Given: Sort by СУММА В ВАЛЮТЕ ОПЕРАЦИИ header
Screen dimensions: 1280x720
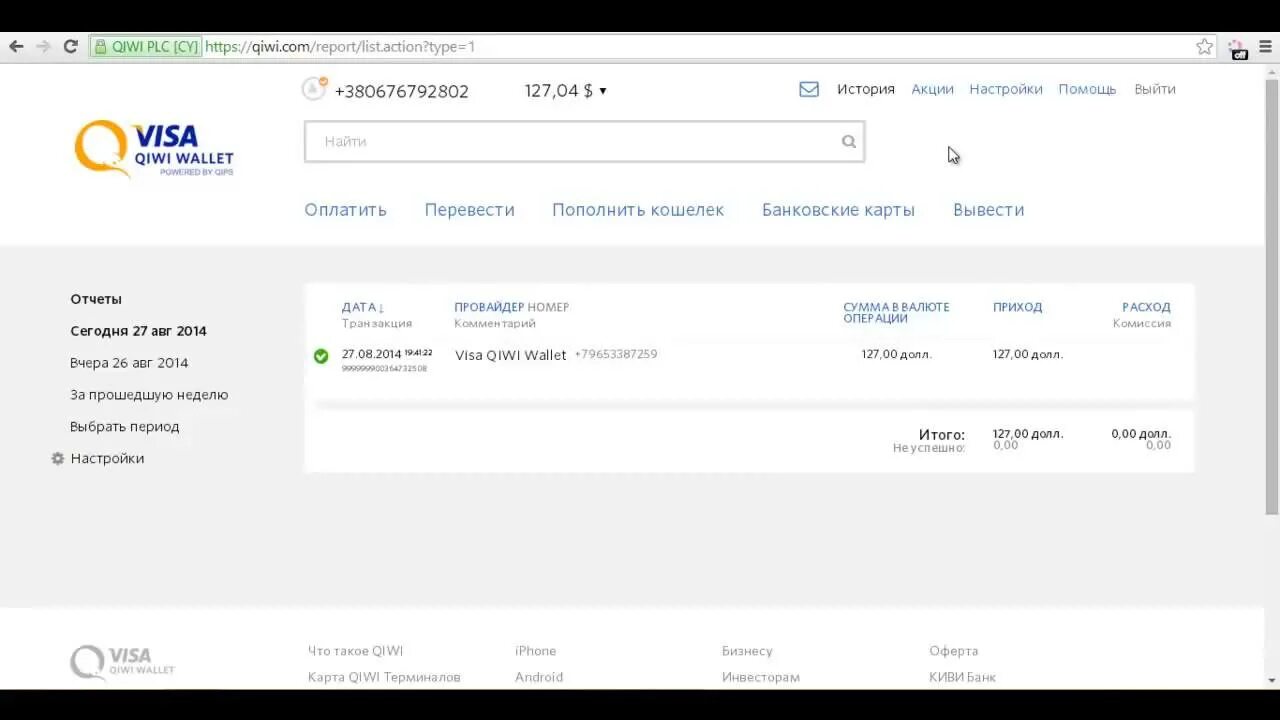Looking at the screenshot, I should tap(896, 312).
